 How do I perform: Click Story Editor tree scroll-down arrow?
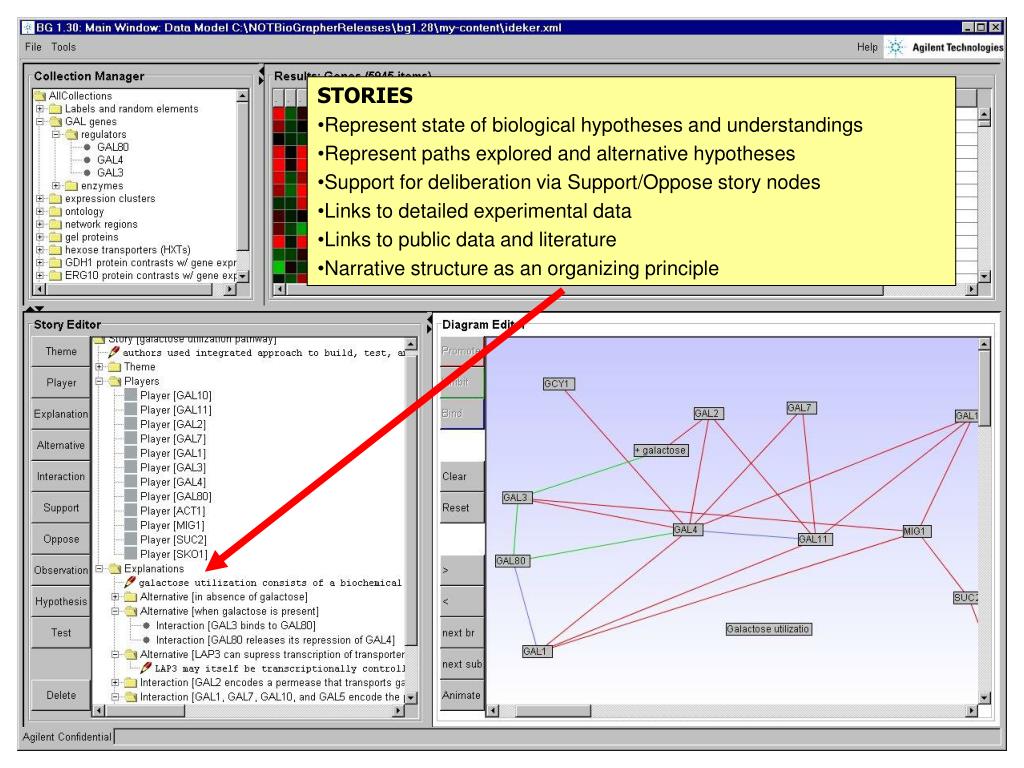click(x=411, y=697)
